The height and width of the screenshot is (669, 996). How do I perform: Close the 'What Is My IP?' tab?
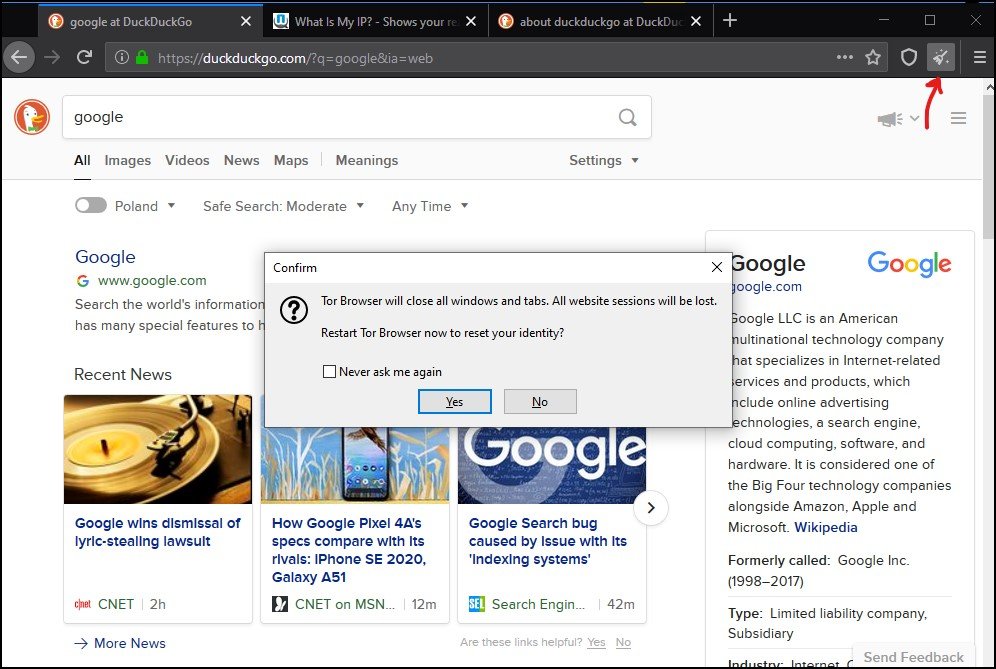tap(471, 21)
